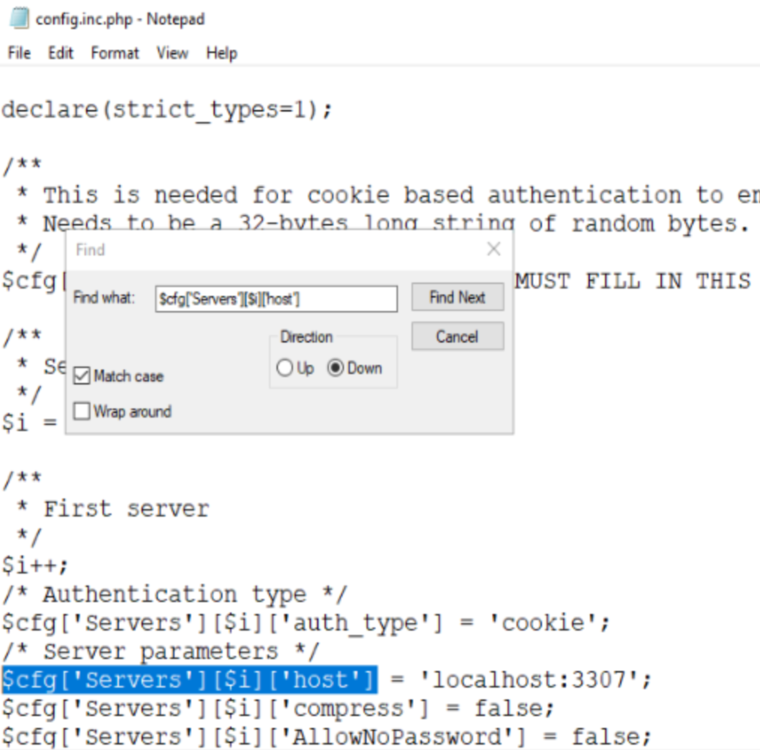Enable the Wrap around checkbox
Screen dimensions: 760x750
click(x=82, y=411)
